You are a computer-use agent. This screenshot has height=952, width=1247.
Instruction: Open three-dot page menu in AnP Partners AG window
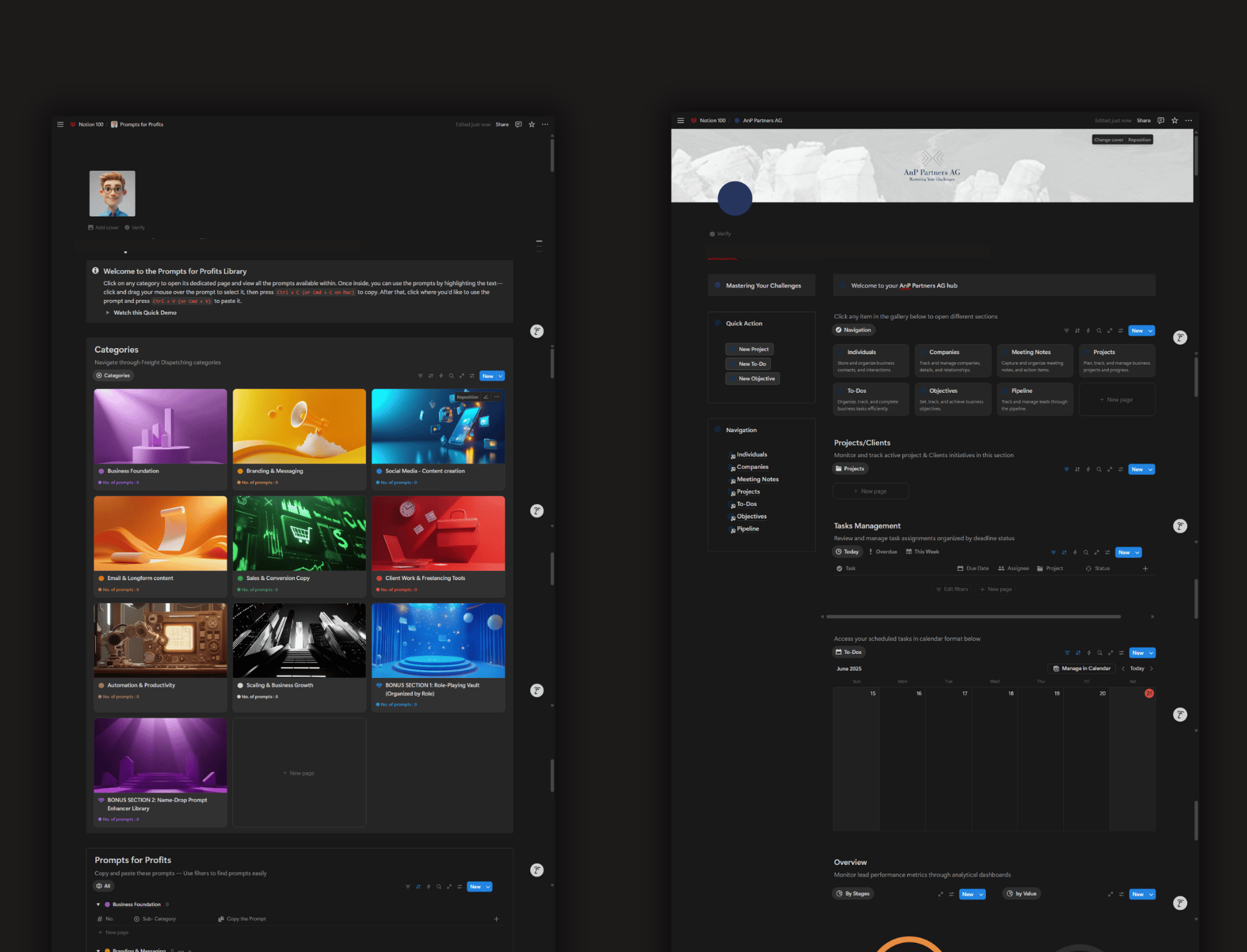pyautogui.click(x=1189, y=120)
